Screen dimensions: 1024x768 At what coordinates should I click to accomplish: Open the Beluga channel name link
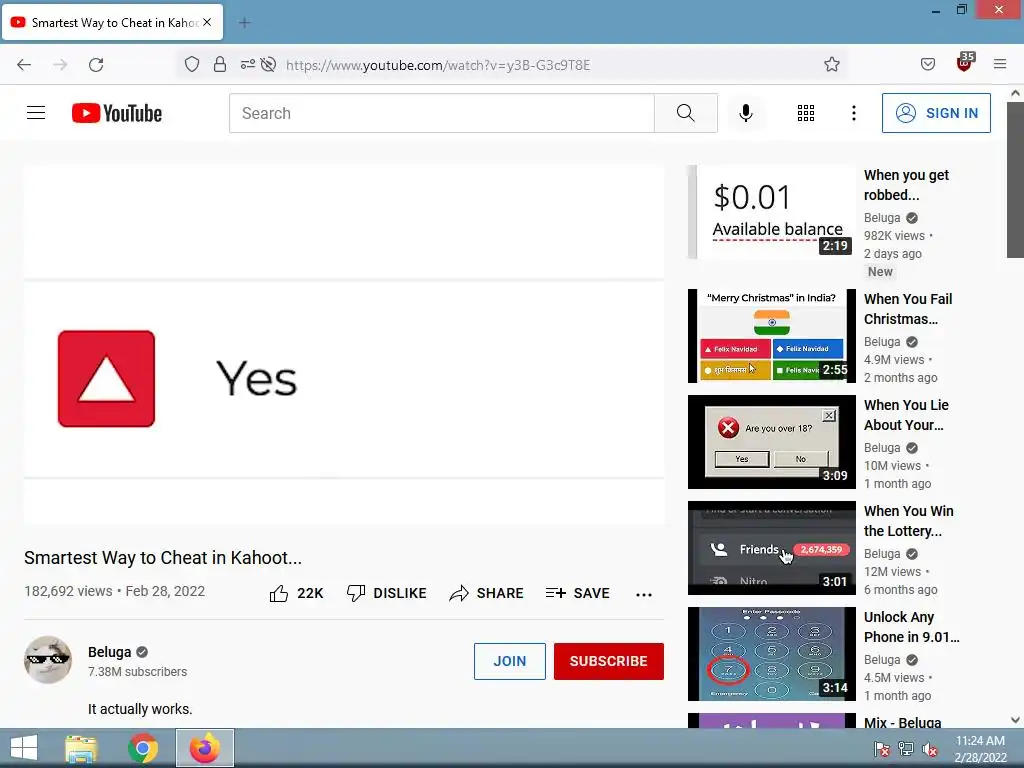coord(109,652)
